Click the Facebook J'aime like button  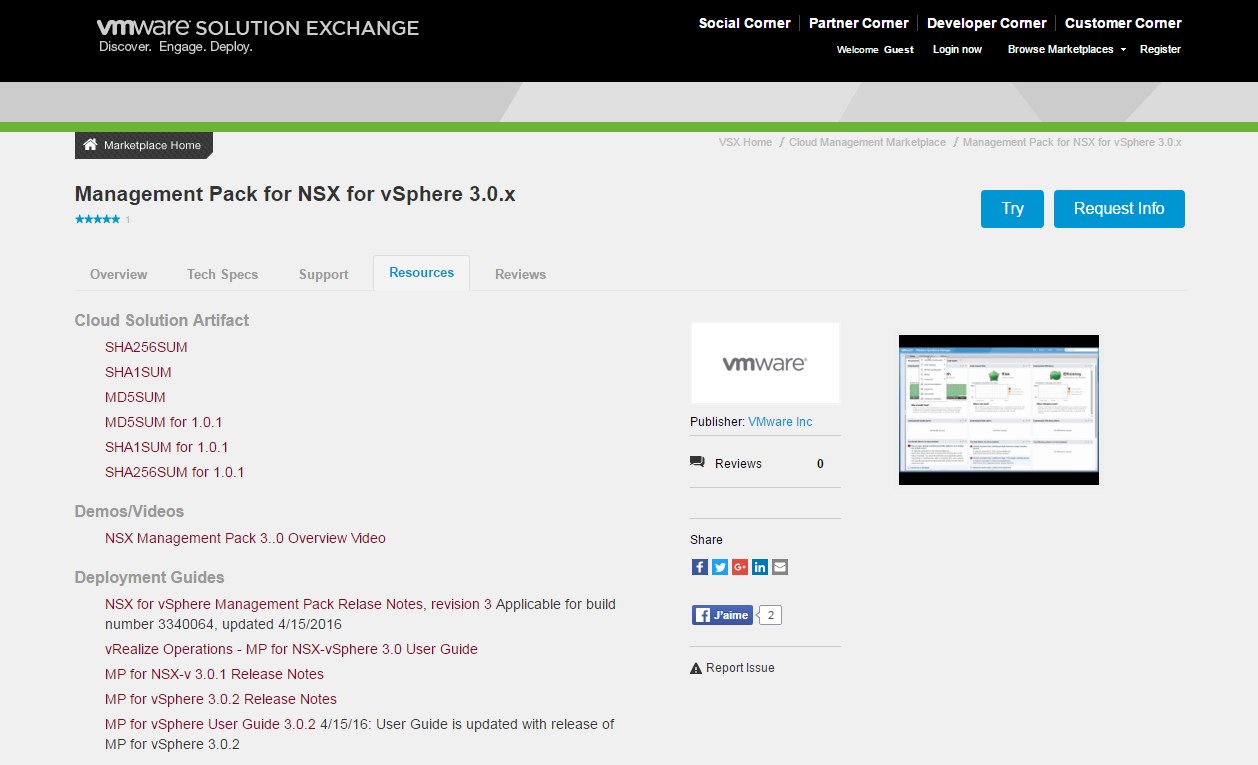(722, 615)
